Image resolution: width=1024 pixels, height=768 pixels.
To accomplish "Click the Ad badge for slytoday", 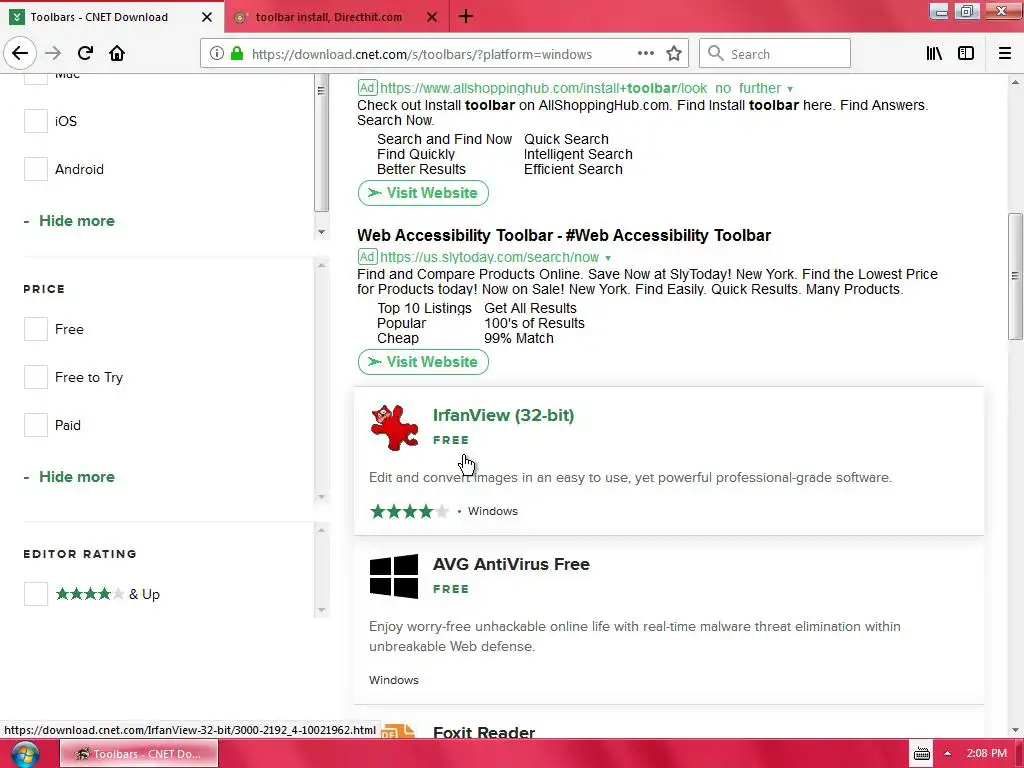I will [x=367, y=257].
